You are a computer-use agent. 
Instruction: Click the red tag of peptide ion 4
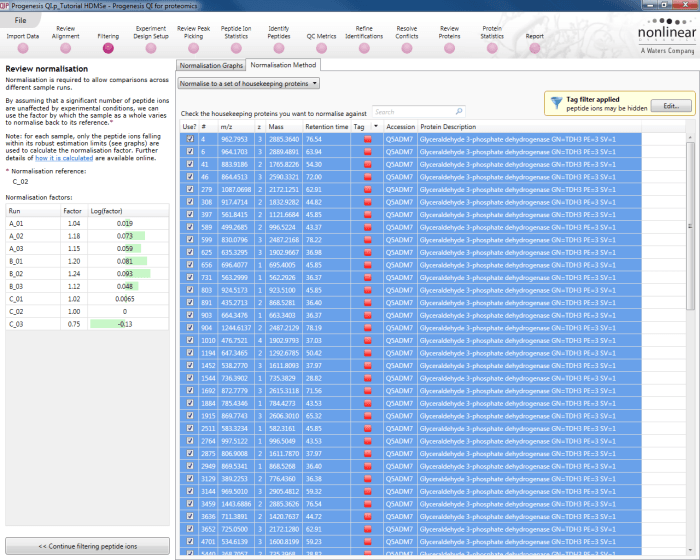tap(367, 139)
